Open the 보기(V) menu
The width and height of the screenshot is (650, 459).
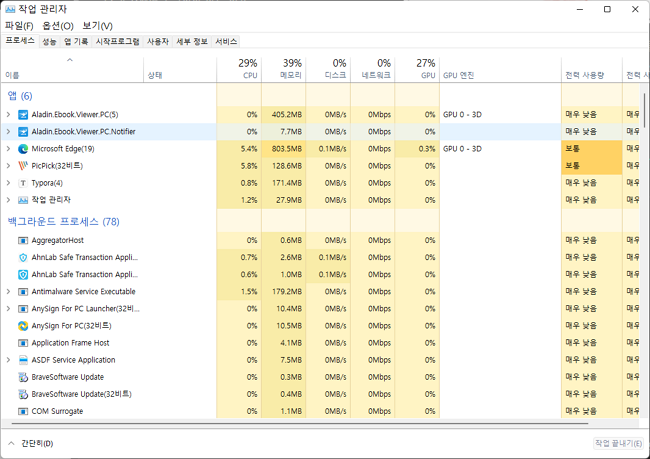[97, 26]
